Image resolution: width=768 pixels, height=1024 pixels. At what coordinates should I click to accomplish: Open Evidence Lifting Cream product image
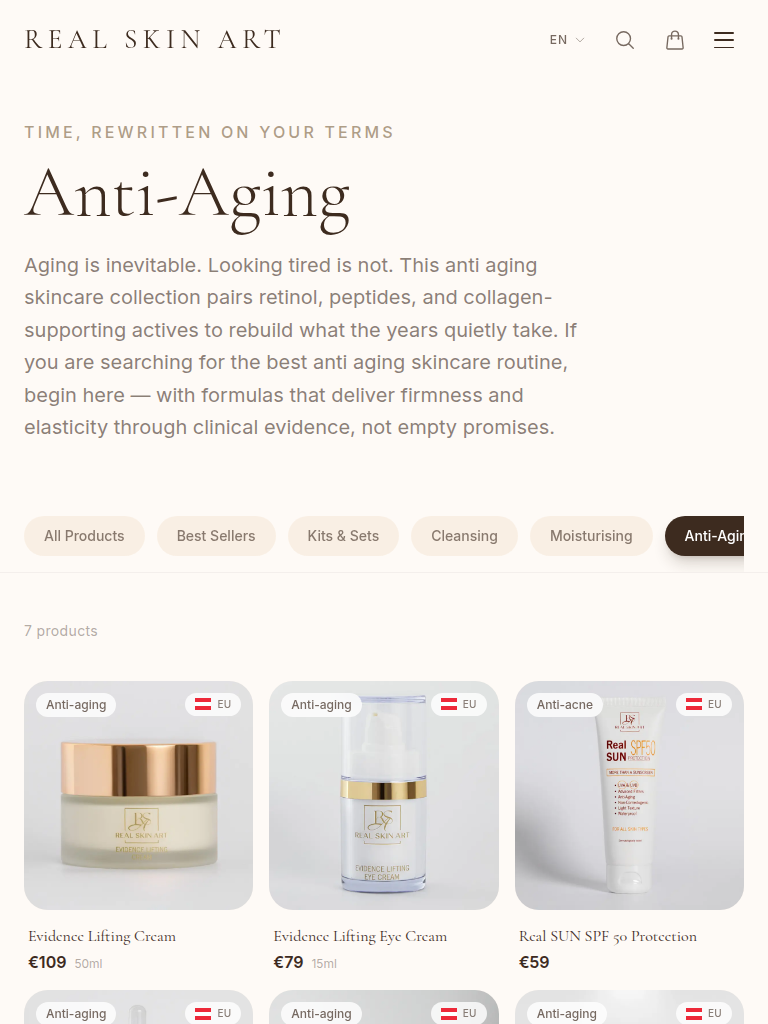click(x=138, y=795)
